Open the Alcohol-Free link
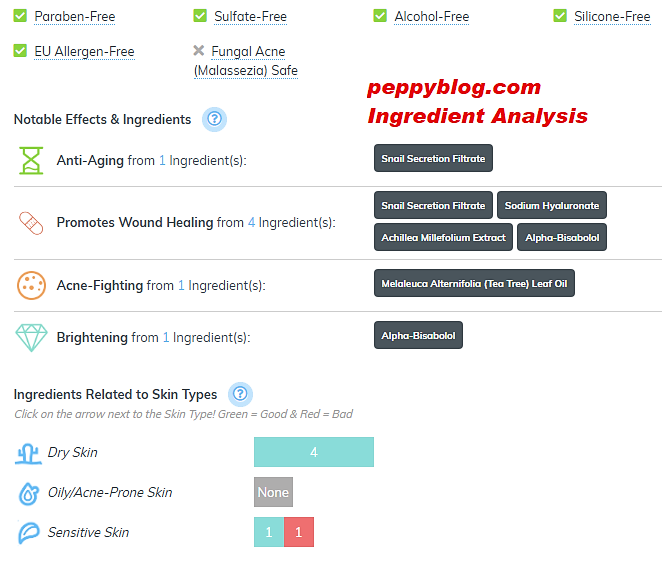The height and width of the screenshot is (564, 662). tap(431, 17)
